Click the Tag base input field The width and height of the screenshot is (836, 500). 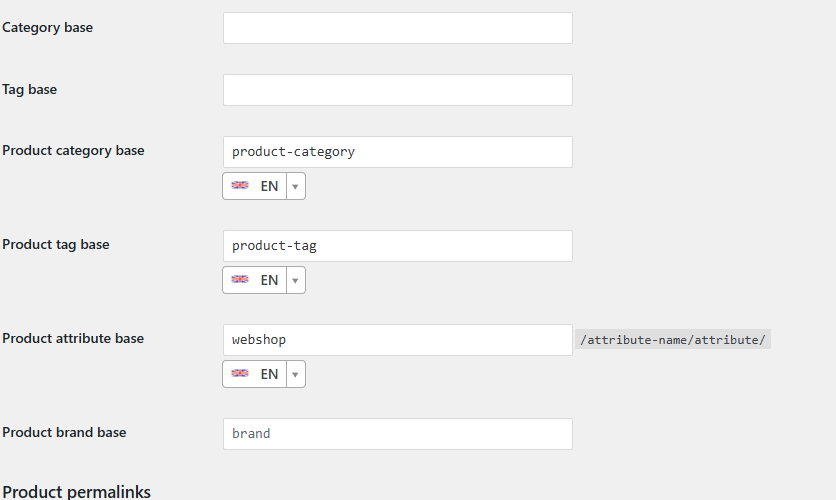point(398,90)
